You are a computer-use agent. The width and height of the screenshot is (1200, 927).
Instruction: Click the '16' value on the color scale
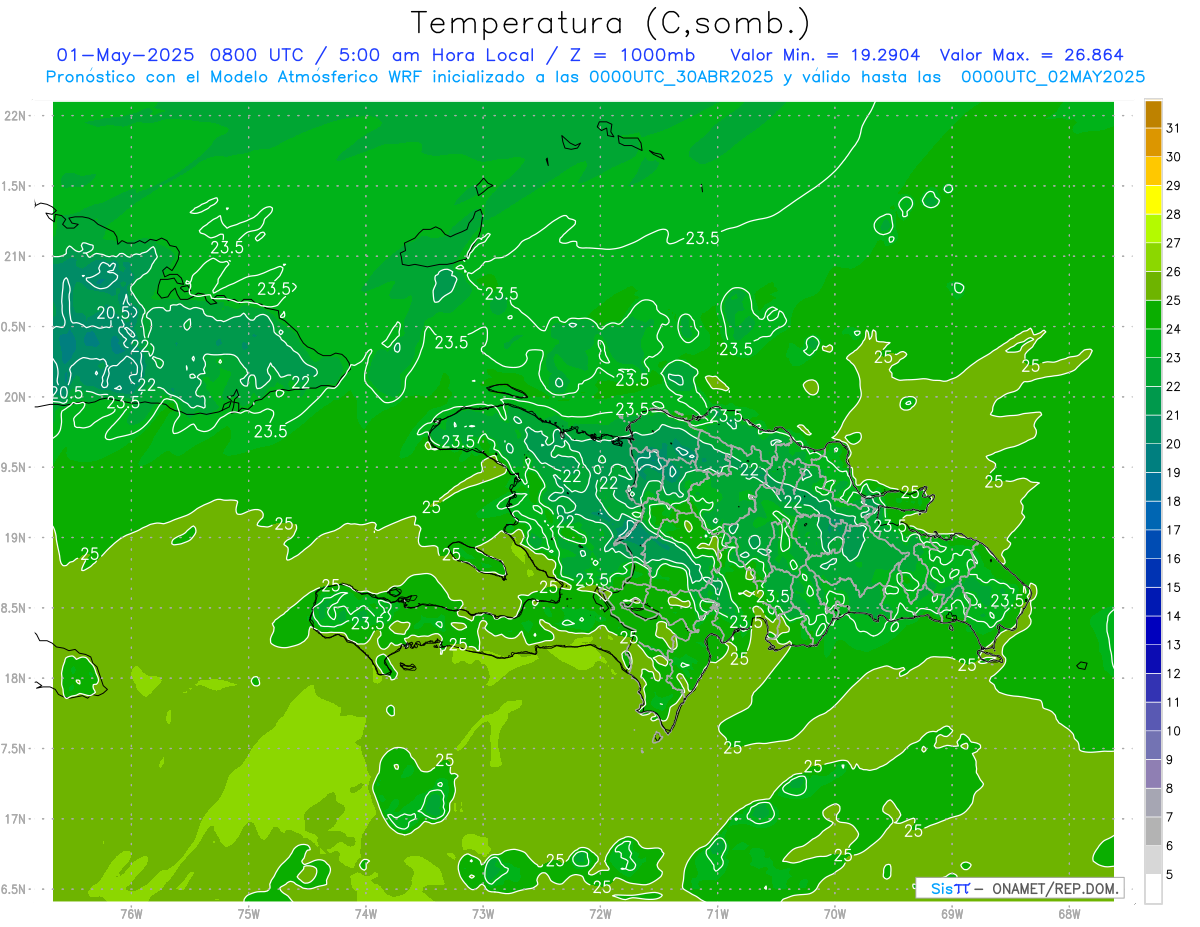(1174, 558)
